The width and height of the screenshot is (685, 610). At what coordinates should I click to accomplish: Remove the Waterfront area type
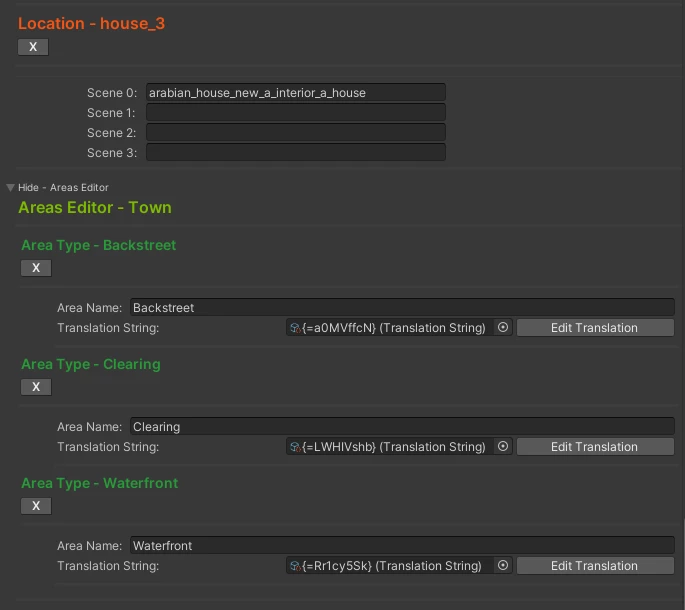coord(36,506)
